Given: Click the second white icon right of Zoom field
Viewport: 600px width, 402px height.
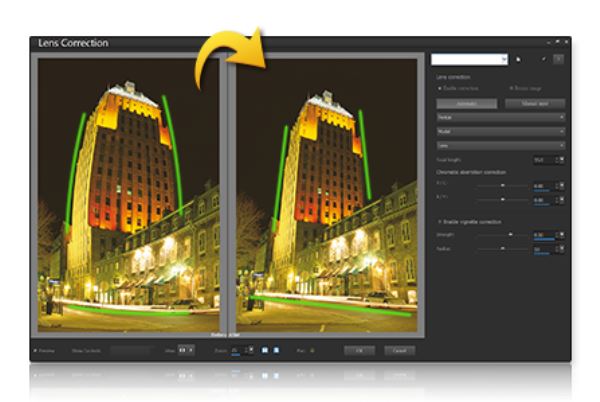Looking at the screenshot, I should point(276,351).
